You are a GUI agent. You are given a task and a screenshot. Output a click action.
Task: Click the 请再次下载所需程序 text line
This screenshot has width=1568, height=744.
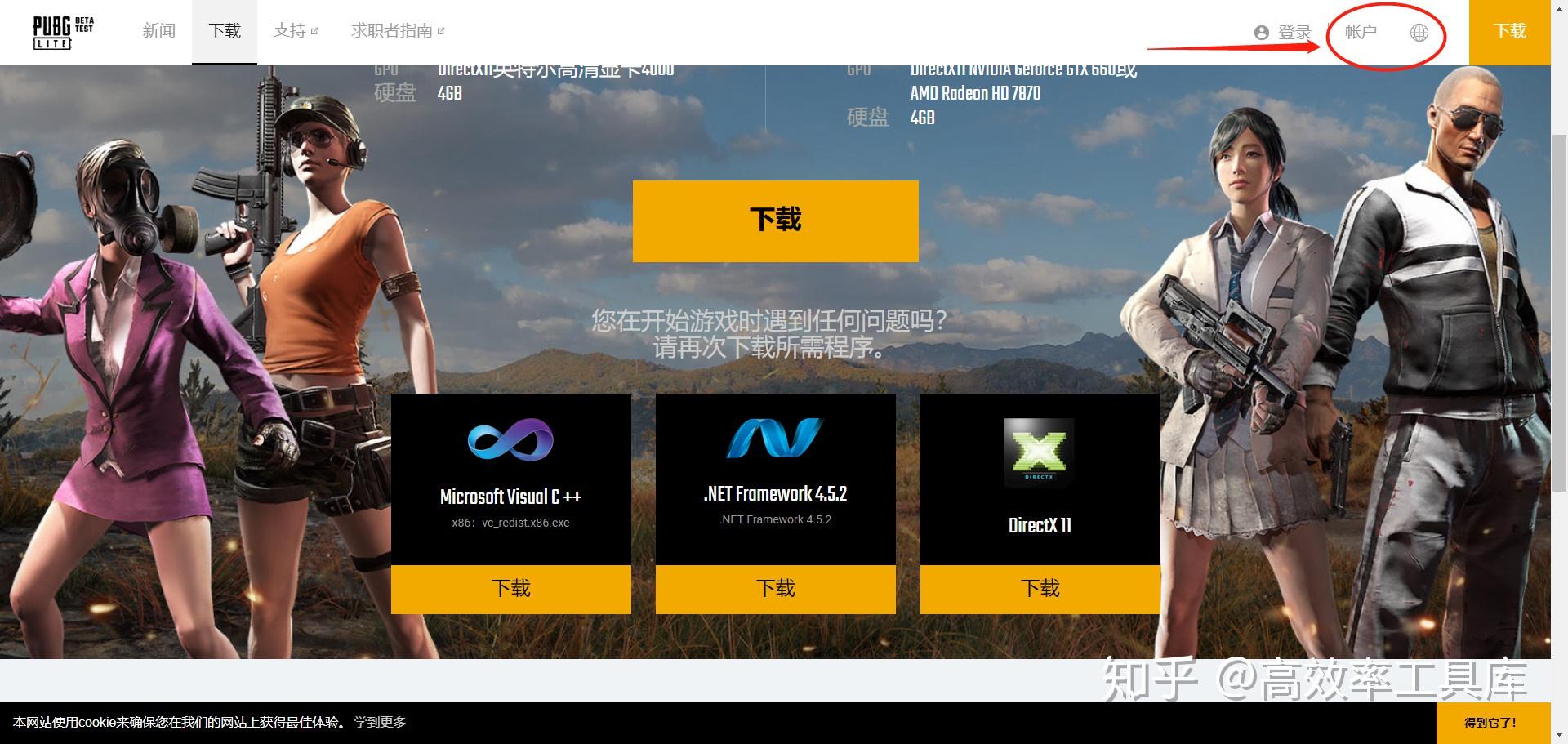(x=768, y=348)
